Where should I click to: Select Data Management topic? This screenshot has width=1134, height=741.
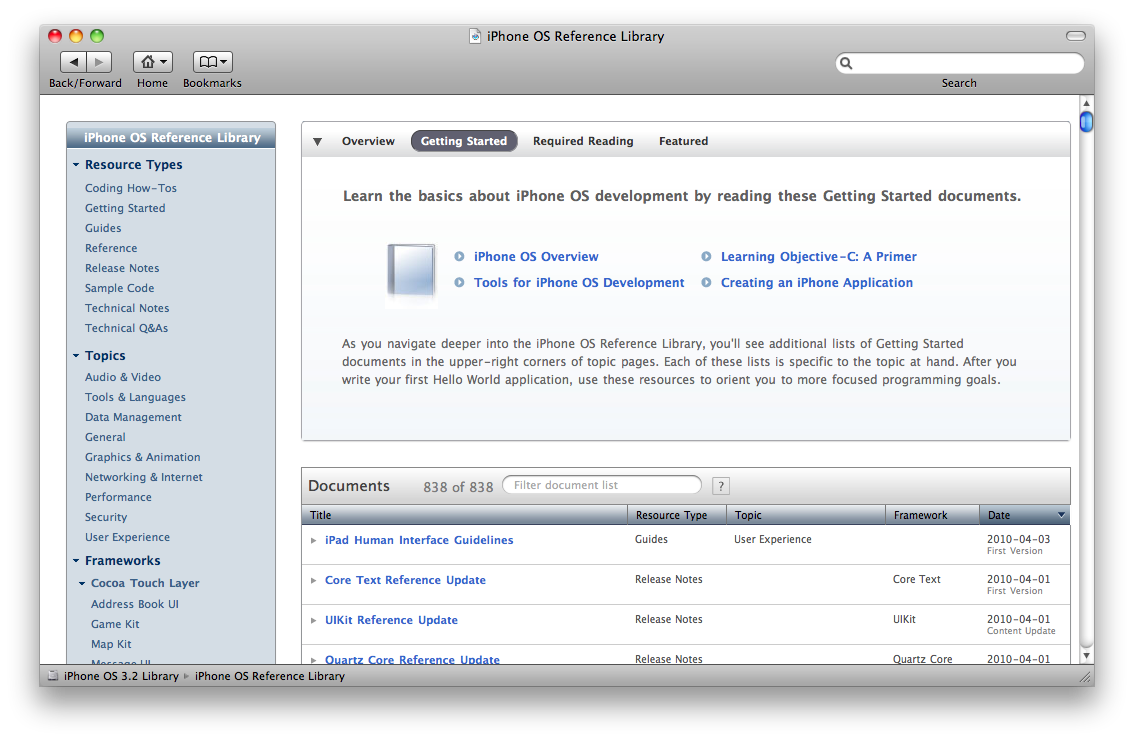click(x=133, y=417)
